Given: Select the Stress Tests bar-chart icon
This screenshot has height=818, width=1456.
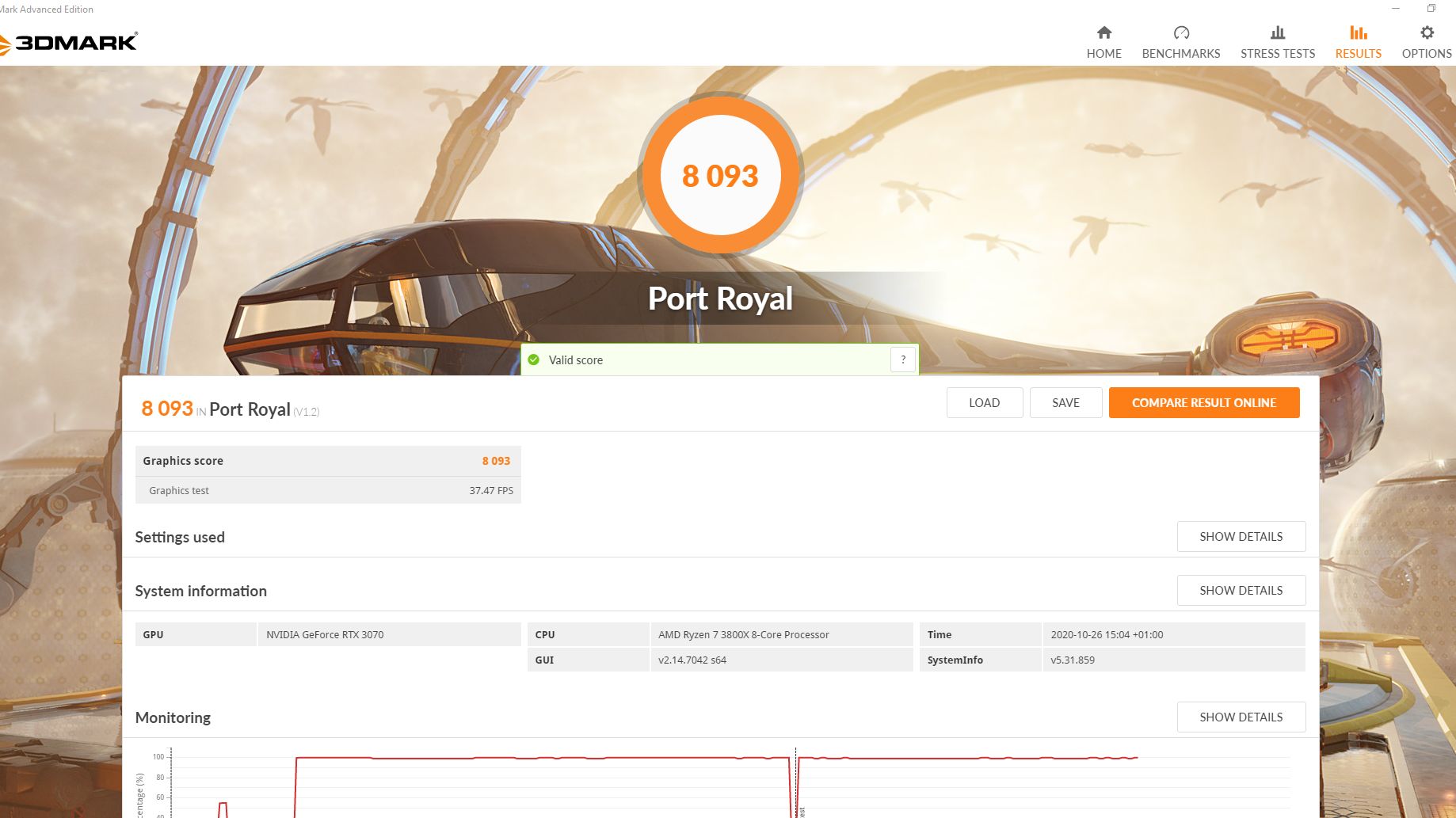Looking at the screenshot, I should tap(1277, 33).
